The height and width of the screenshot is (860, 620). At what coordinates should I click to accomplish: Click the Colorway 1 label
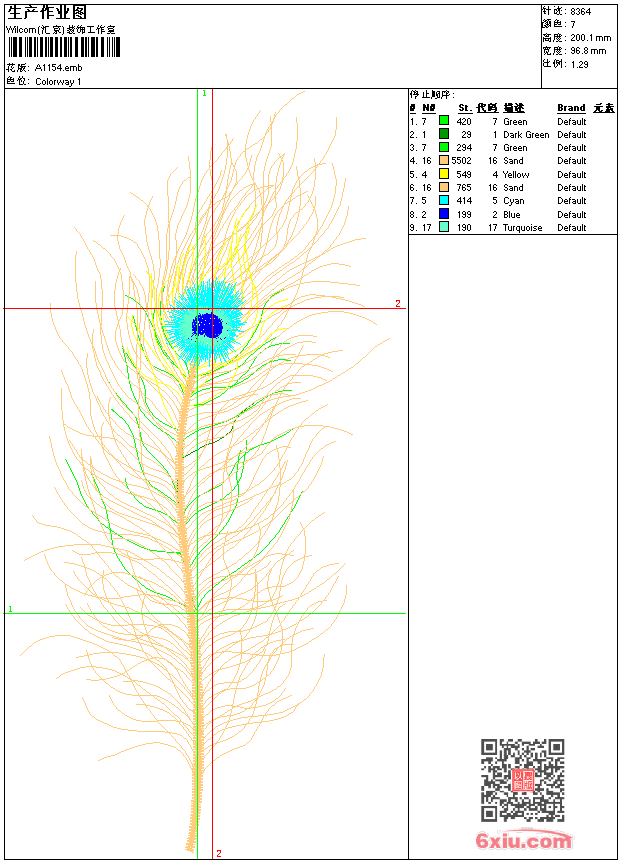[x=58, y=82]
